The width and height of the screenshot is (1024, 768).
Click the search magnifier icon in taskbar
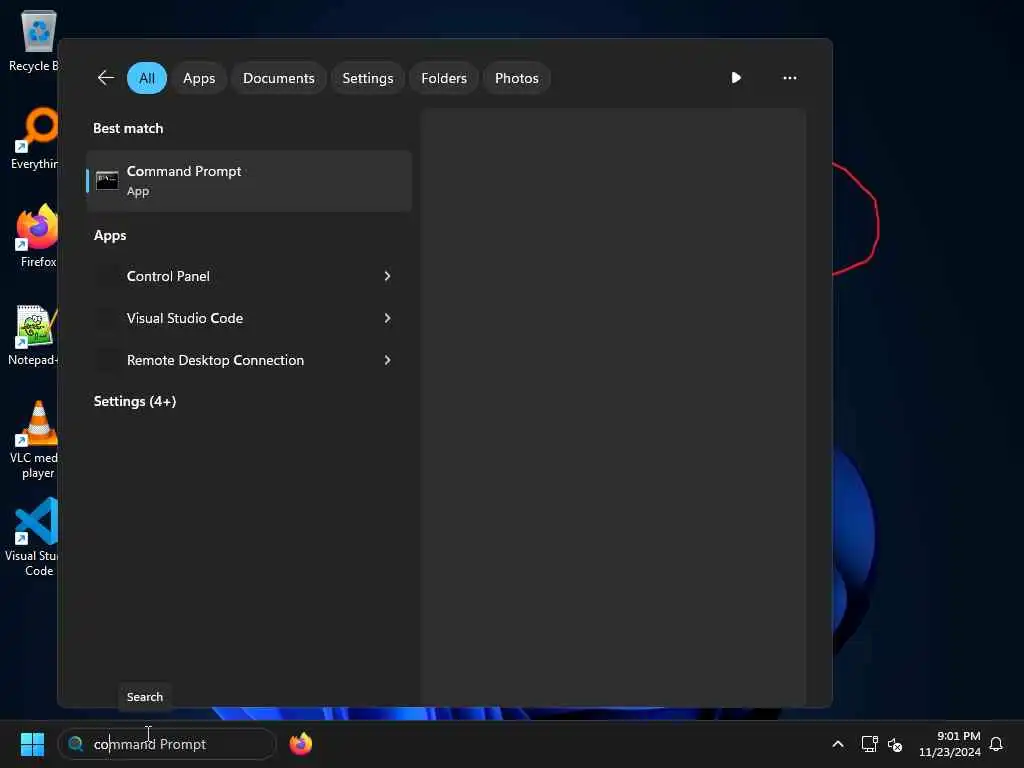point(76,744)
